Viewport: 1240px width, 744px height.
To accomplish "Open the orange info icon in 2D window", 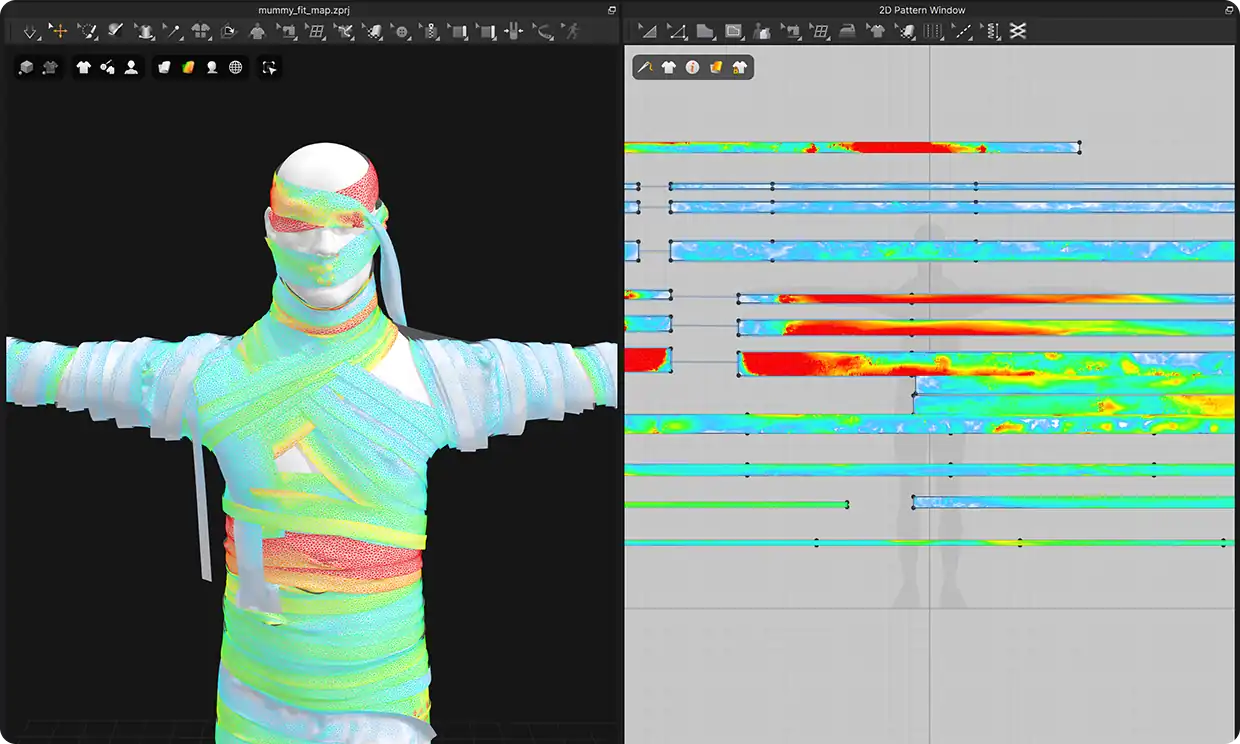I will click(x=692, y=68).
